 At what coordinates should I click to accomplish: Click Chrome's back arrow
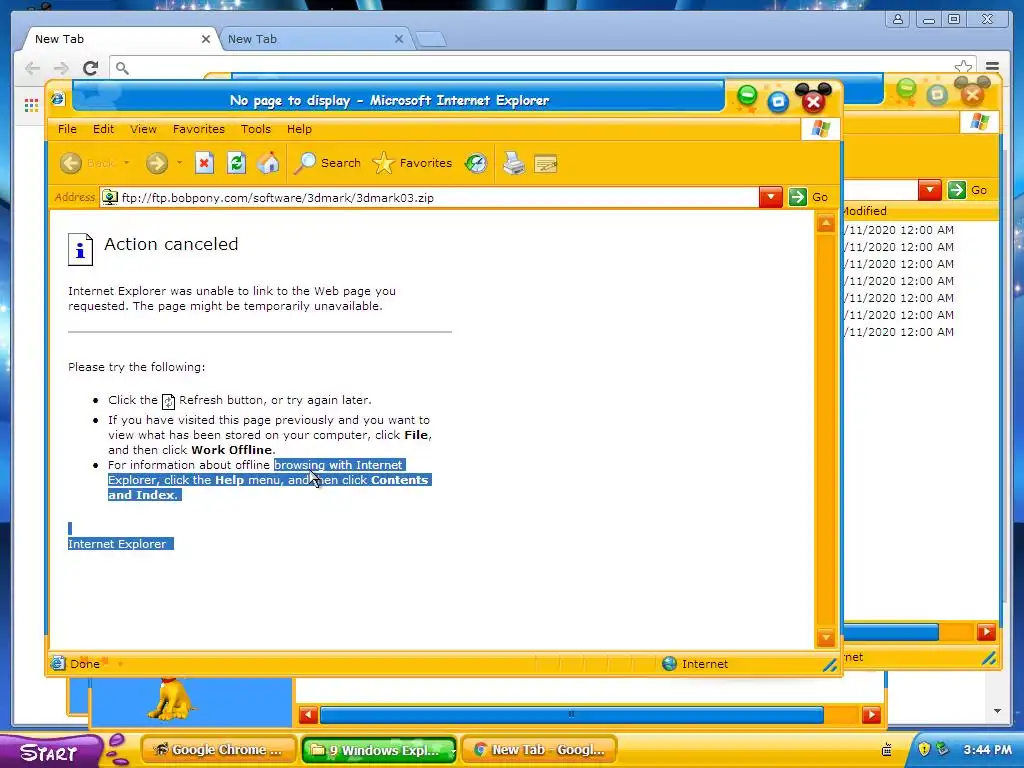(x=32, y=68)
